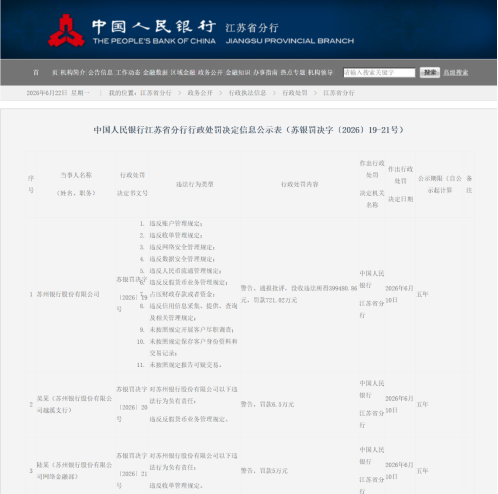This screenshot has width=498, height=494.
Task: Go to the 公告信息 menu
Action: [100, 72]
